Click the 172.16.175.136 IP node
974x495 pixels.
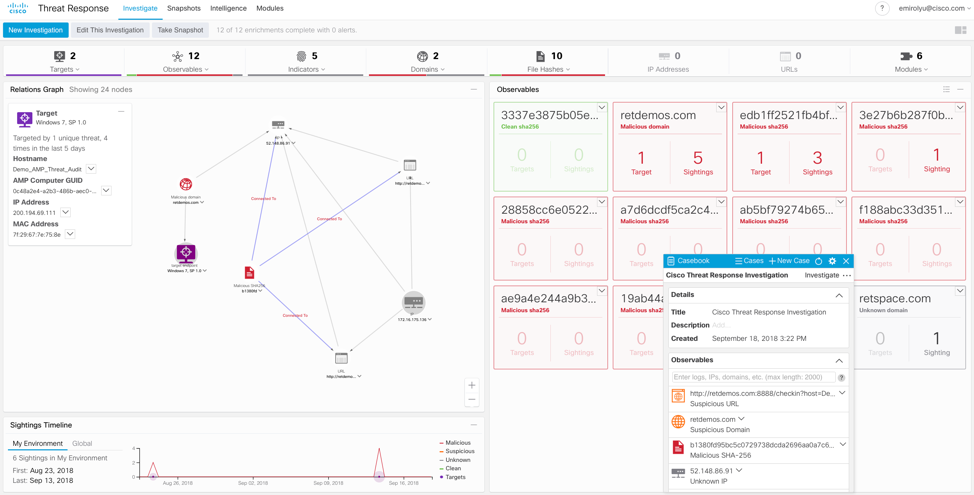(x=414, y=301)
